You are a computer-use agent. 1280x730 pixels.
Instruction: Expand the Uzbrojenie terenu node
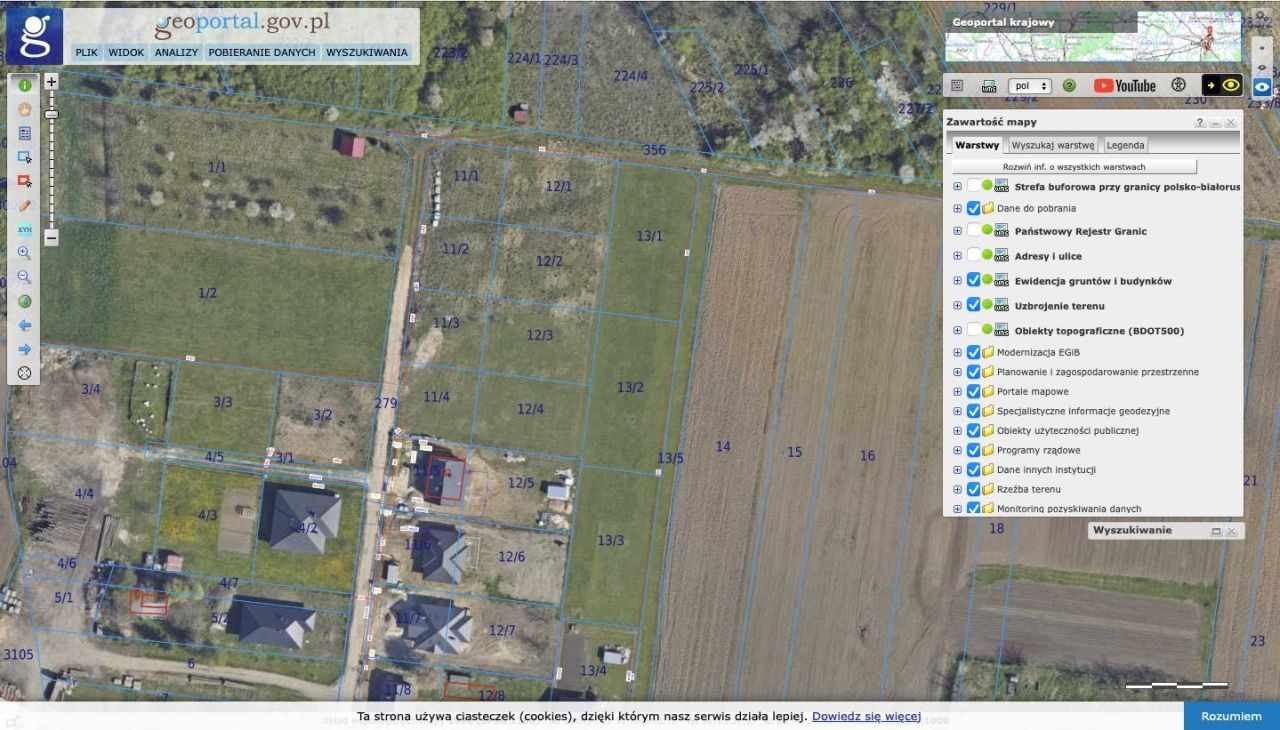(958, 305)
